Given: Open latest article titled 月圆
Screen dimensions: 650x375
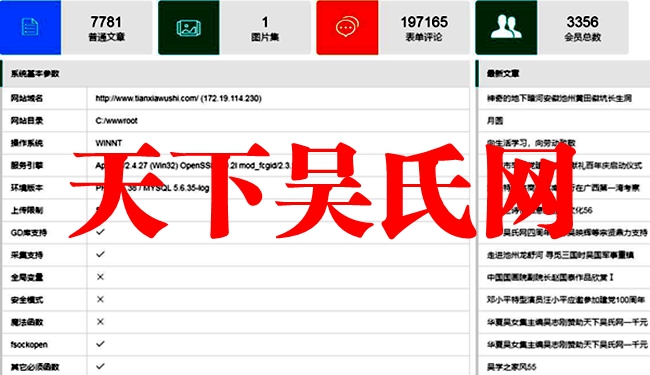Looking at the screenshot, I should click(495, 121).
